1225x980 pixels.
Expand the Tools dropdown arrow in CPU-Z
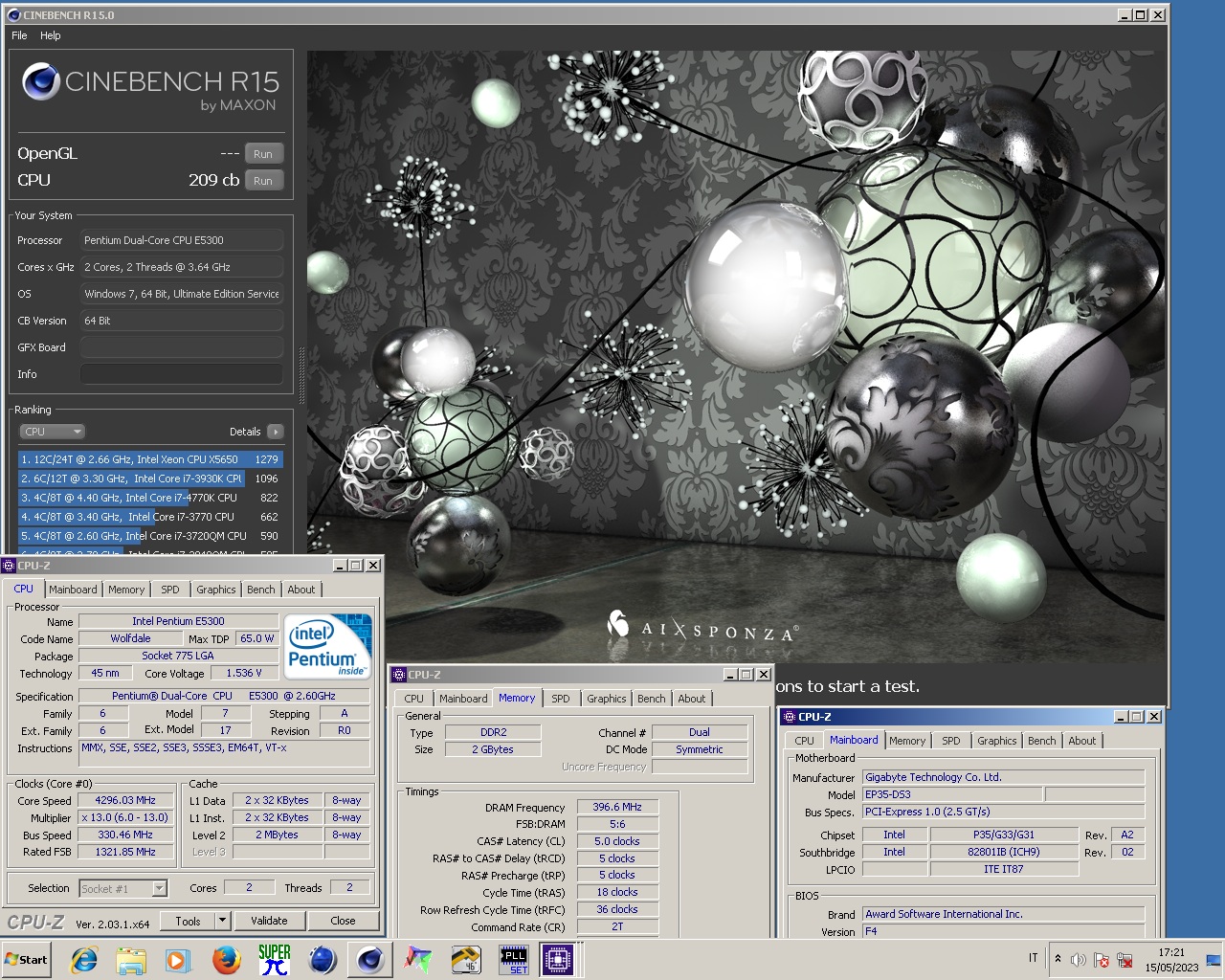(x=222, y=921)
